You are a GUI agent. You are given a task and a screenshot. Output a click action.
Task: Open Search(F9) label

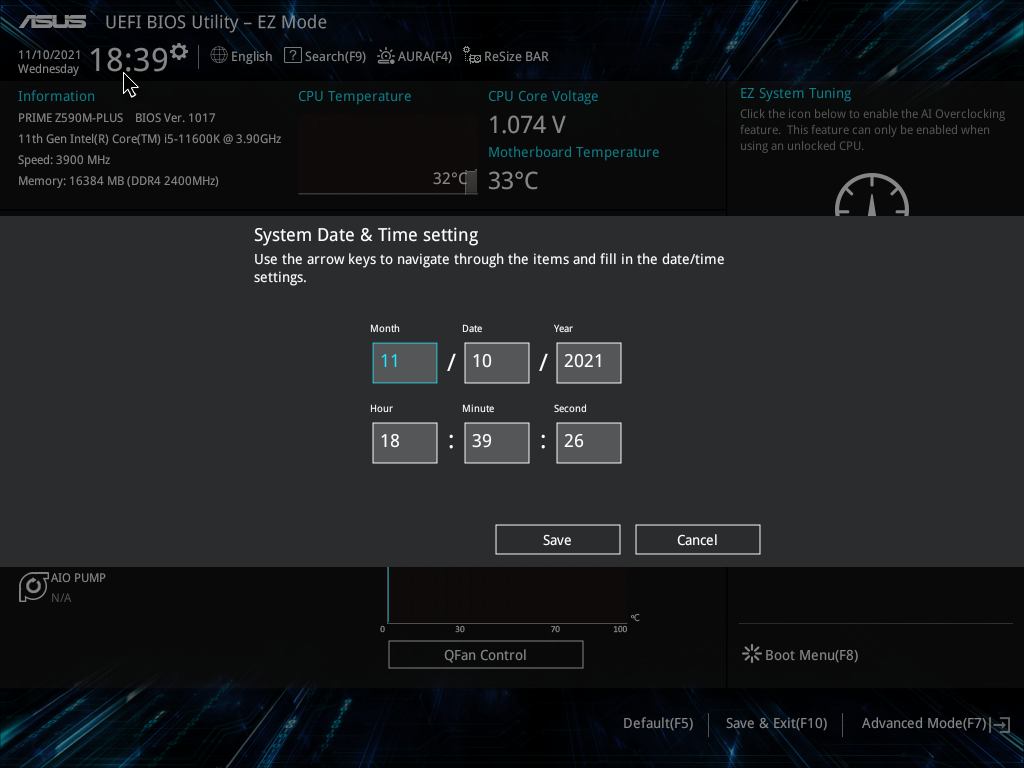coord(335,56)
